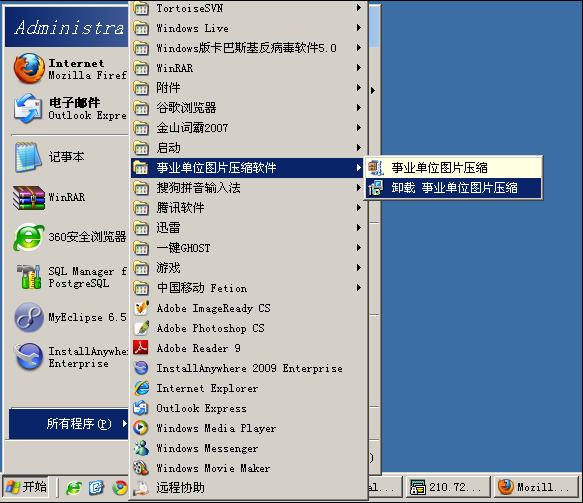Launch Adobe Reader 9 icon
Image resolution: width=583 pixels, height=503 pixels.
pos(141,348)
